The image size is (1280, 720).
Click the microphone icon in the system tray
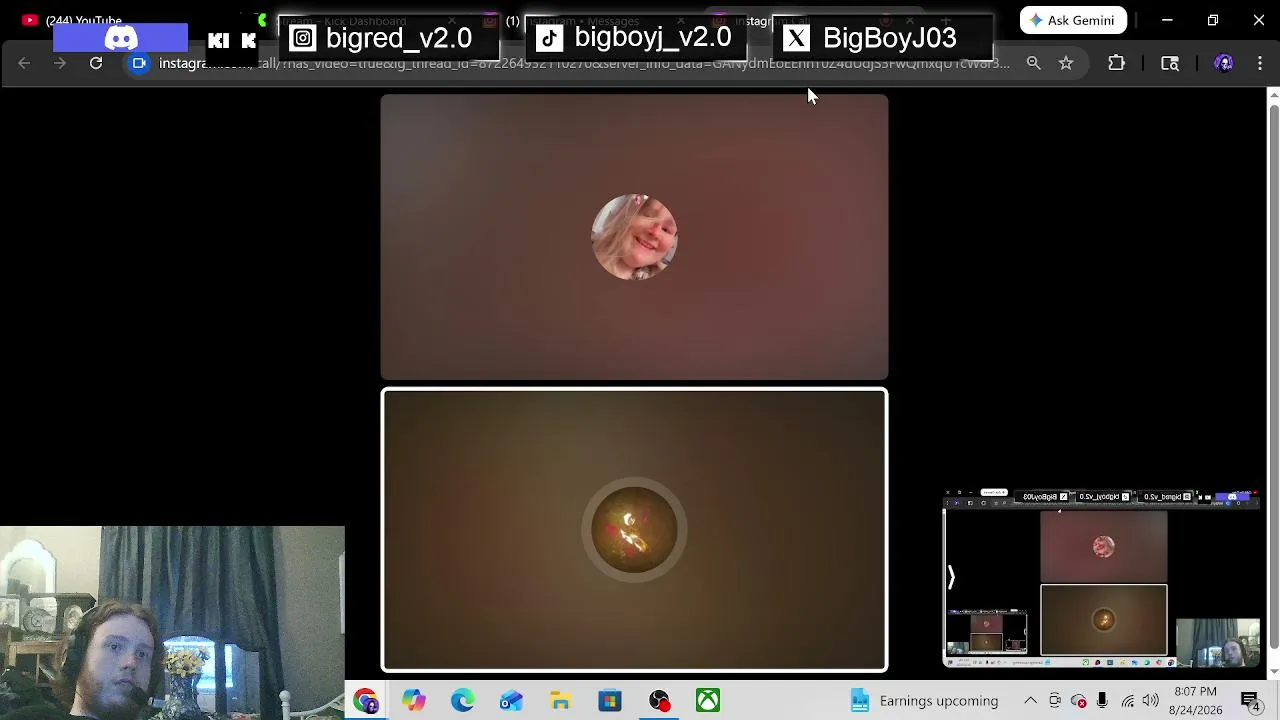click(1102, 701)
